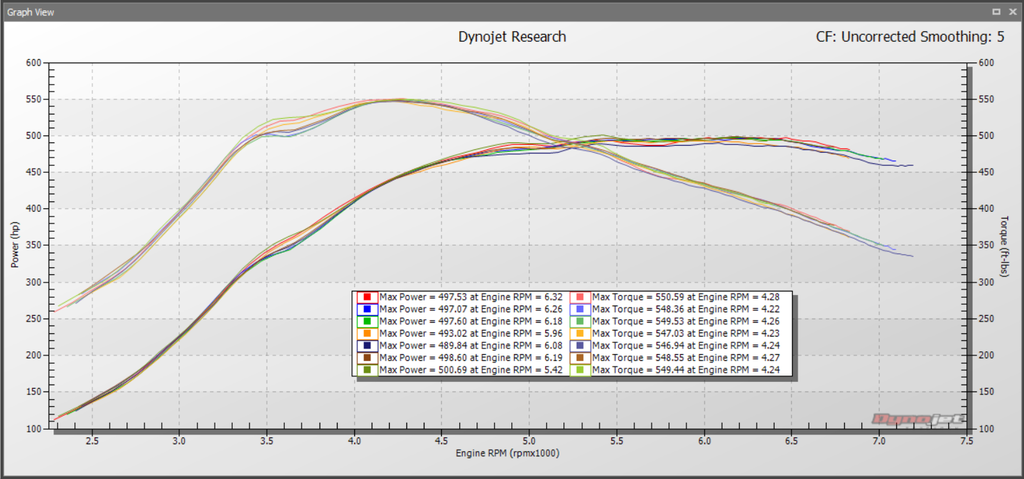Close the Graph View panel
The image size is (1024, 479).
coord(1012,11)
